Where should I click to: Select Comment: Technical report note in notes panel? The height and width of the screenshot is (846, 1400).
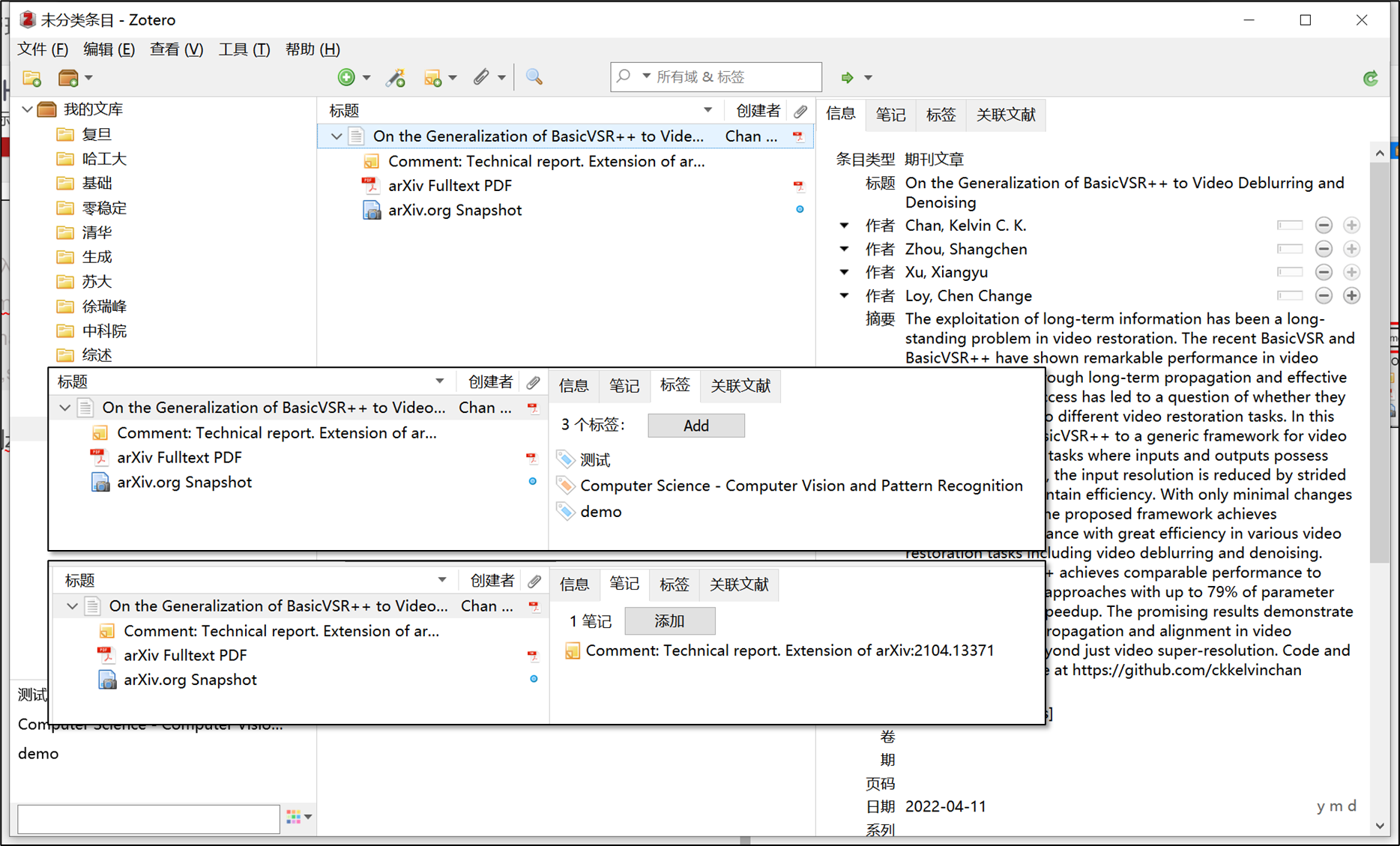tap(789, 650)
